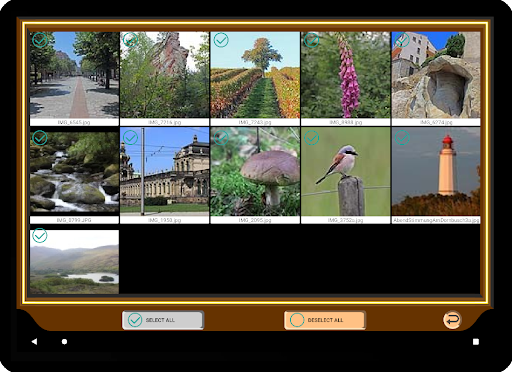Open recent apps with the square icon
This screenshot has width=512, height=372.
476,341
